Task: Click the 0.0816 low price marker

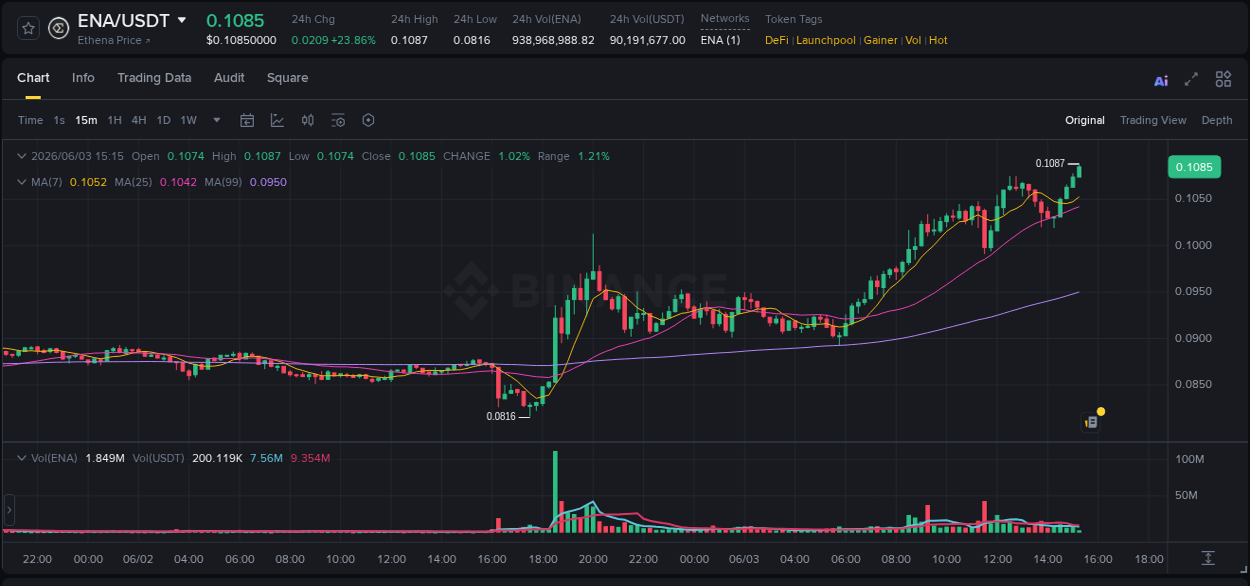Action: (x=501, y=416)
